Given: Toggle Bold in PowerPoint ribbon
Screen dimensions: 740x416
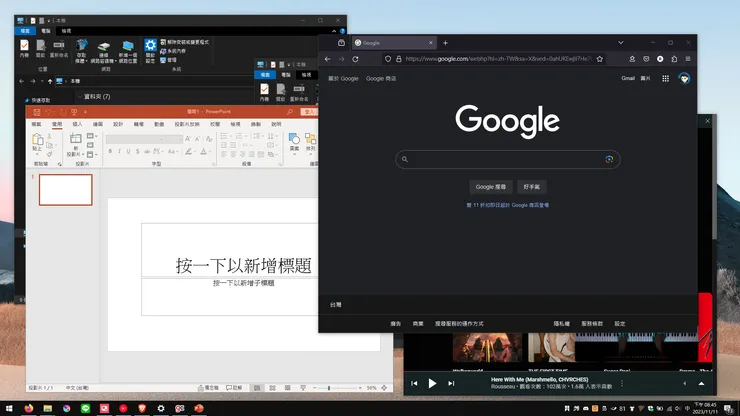Looking at the screenshot, I should coord(110,152).
